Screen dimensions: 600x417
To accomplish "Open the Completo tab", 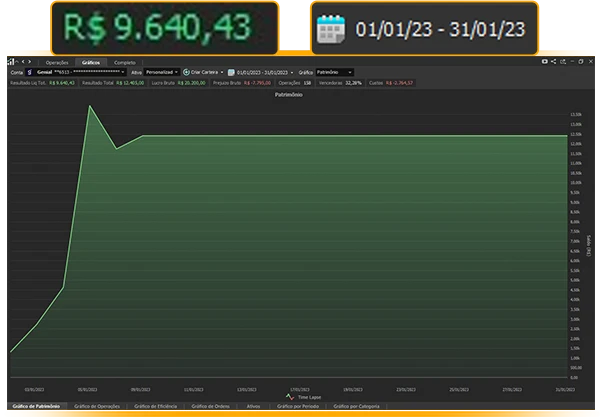I will pyautogui.click(x=125, y=62).
